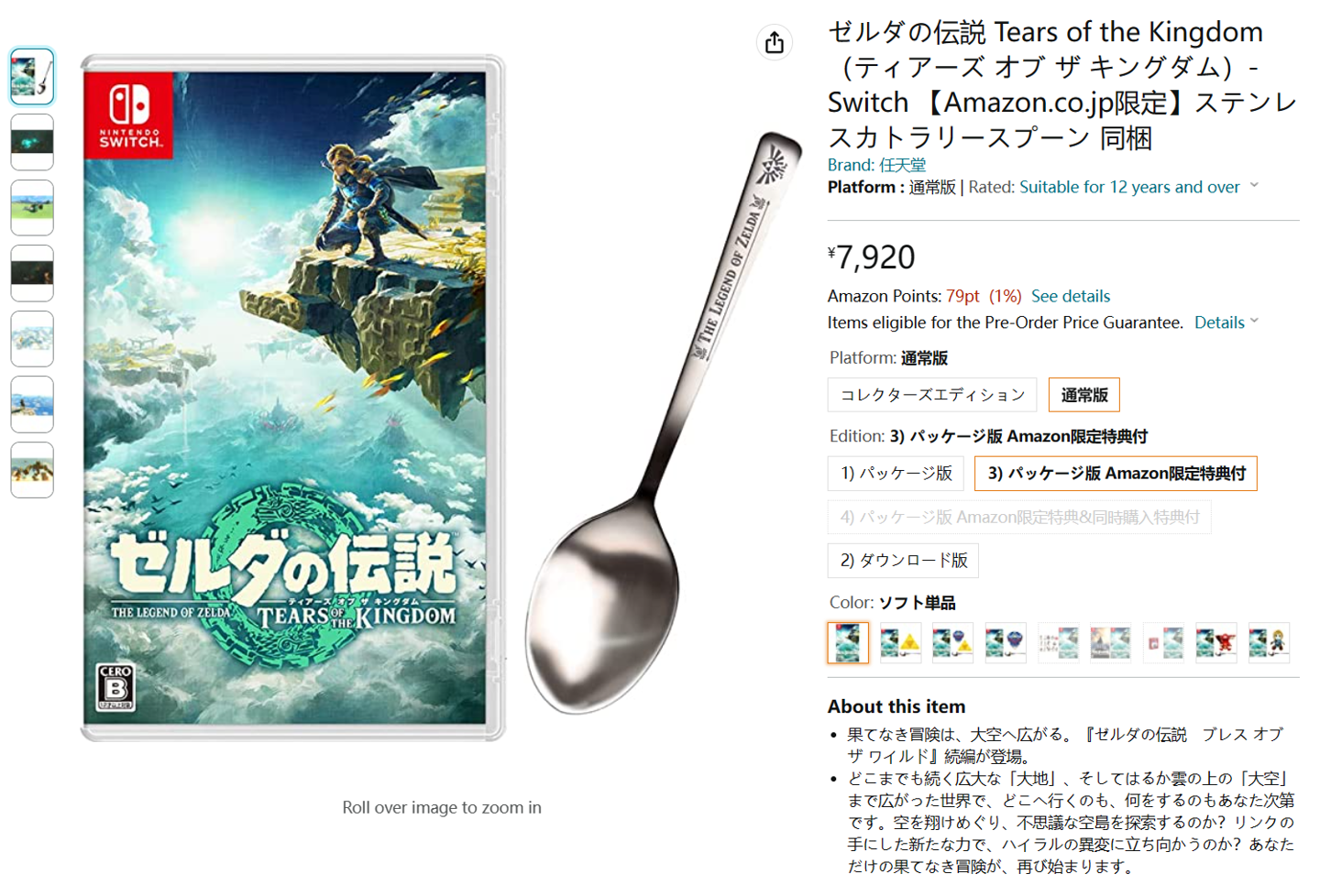Click the share icon above product image
The image size is (1320, 896).
pyautogui.click(x=775, y=42)
